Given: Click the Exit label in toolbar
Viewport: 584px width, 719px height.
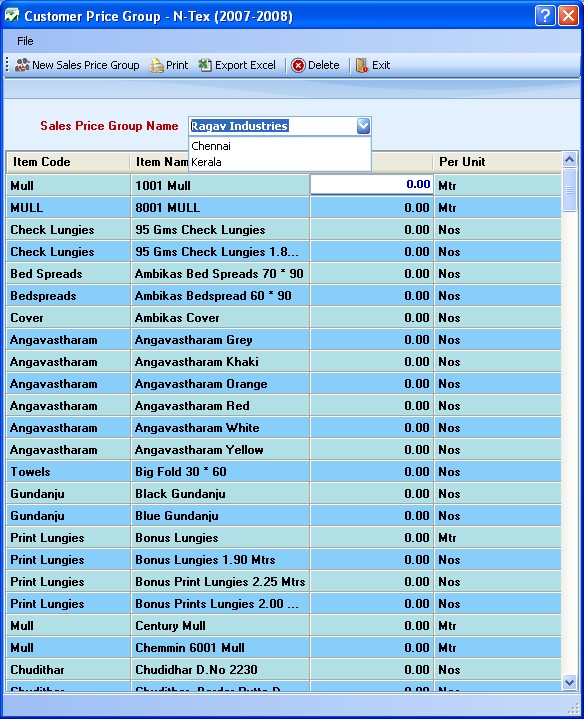Looking at the screenshot, I should (x=381, y=65).
